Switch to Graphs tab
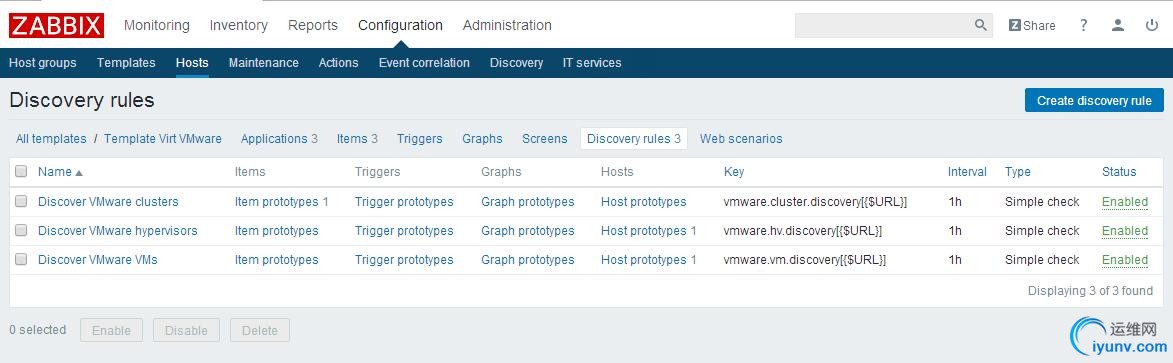 483,138
